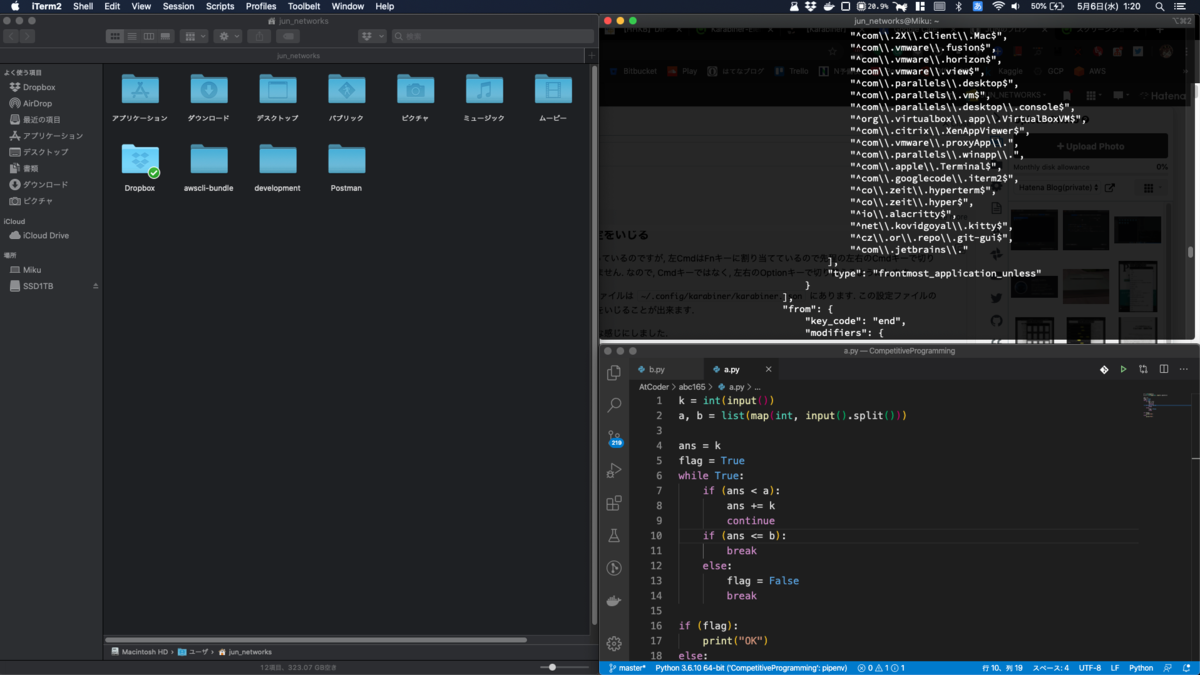Viewport: 1200px width, 675px height.
Task: Open the VS Code Explorer view
Action: click(614, 373)
